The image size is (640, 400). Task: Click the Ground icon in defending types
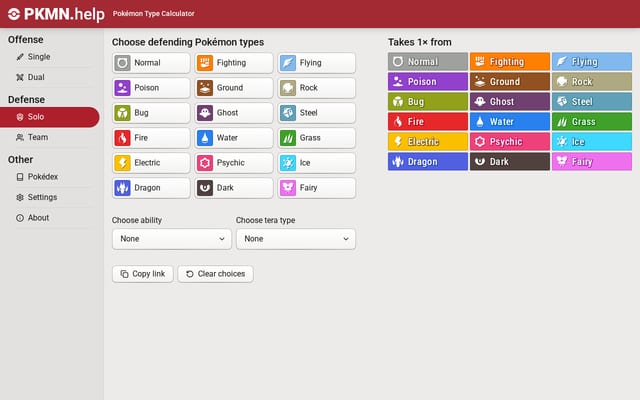pos(205,88)
